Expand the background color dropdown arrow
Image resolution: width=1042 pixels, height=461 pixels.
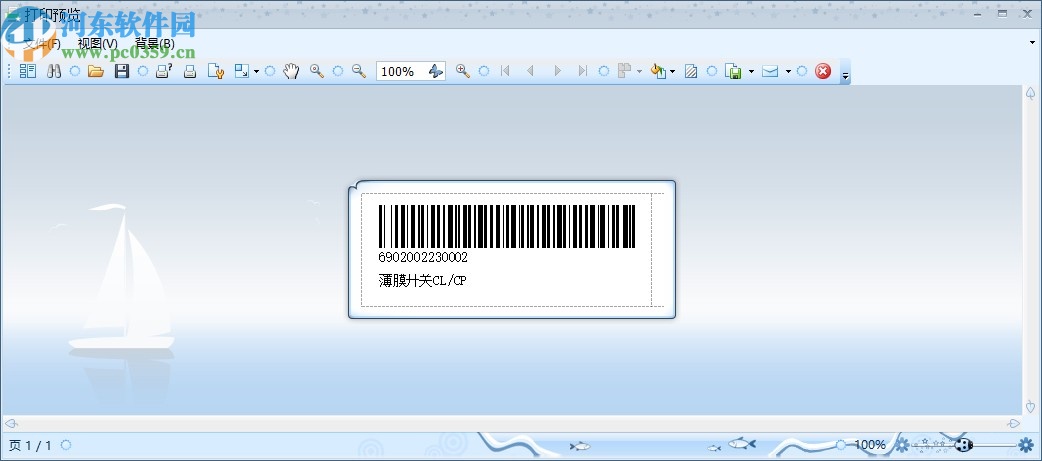[673, 71]
